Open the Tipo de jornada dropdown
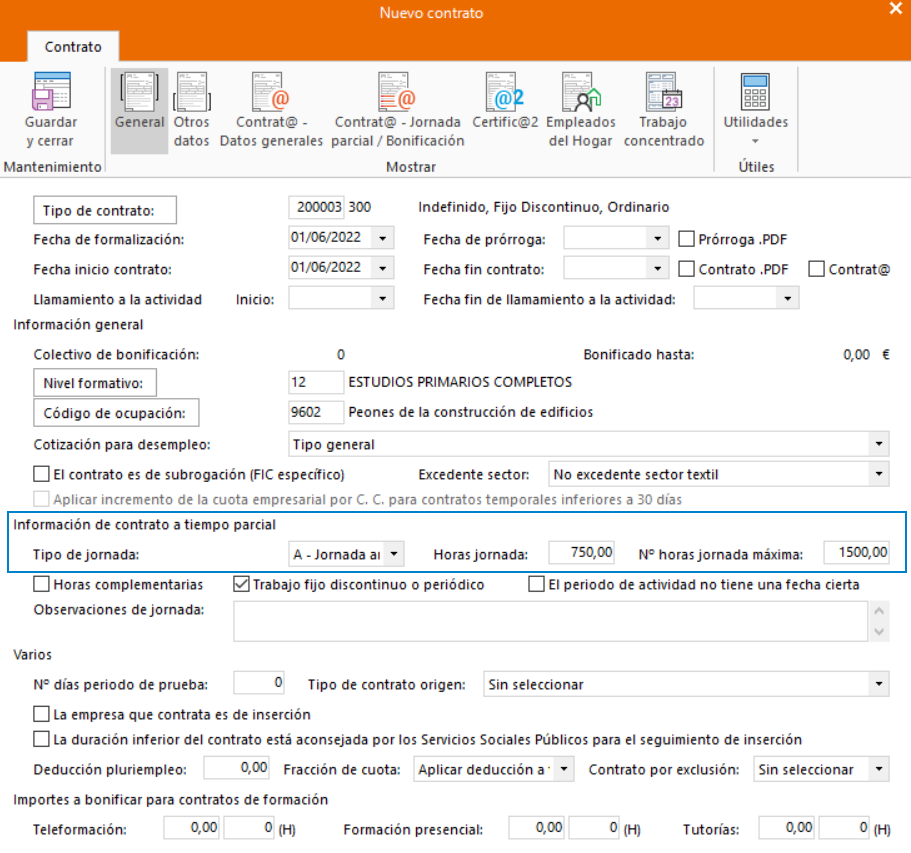This screenshot has width=911, height=853. (394, 553)
